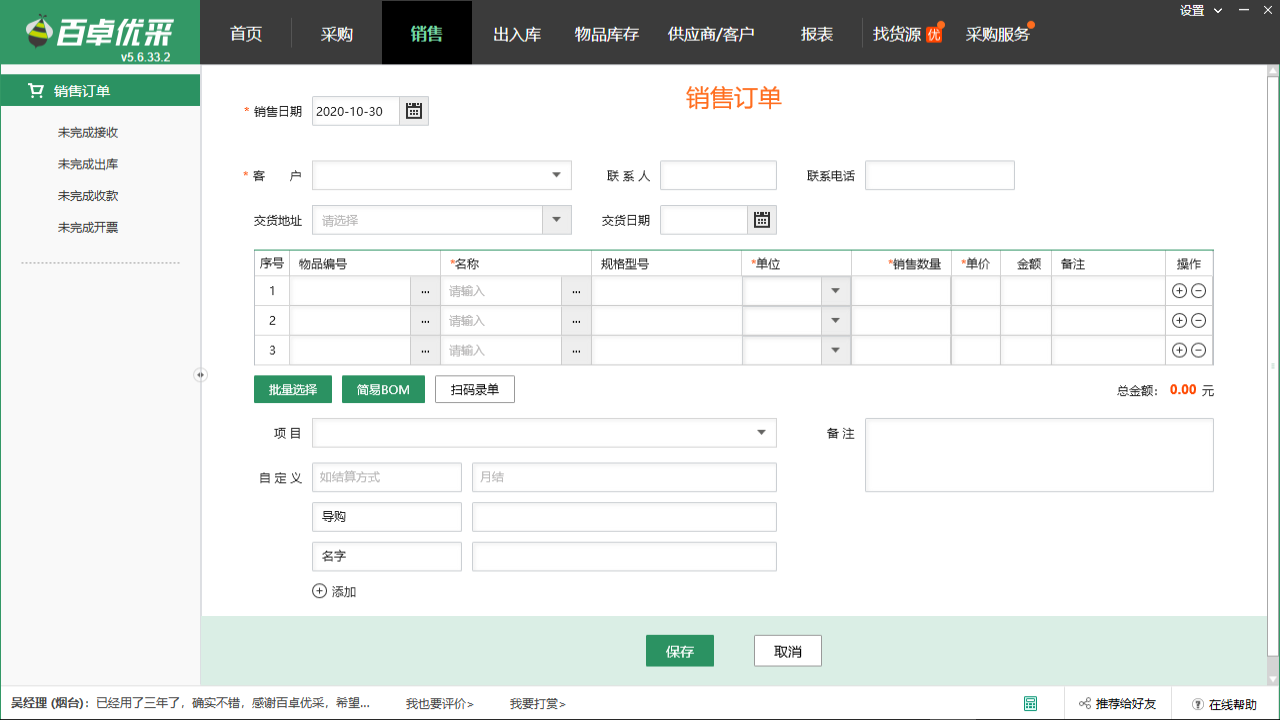Click the minus icon to remove row 3
This screenshot has width=1280, height=720.
point(1199,350)
